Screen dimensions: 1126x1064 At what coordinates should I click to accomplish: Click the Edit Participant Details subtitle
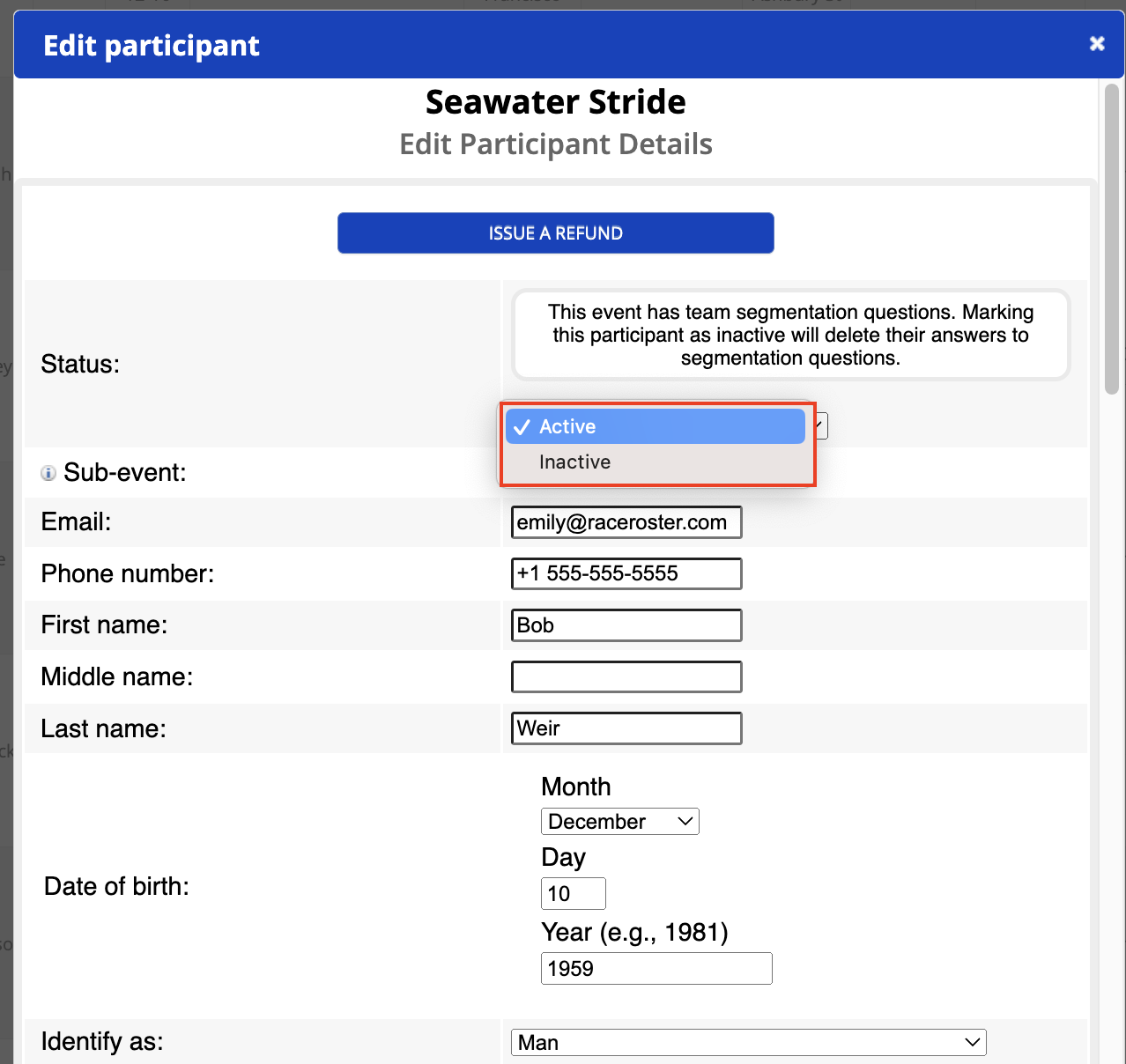[x=556, y=144]
